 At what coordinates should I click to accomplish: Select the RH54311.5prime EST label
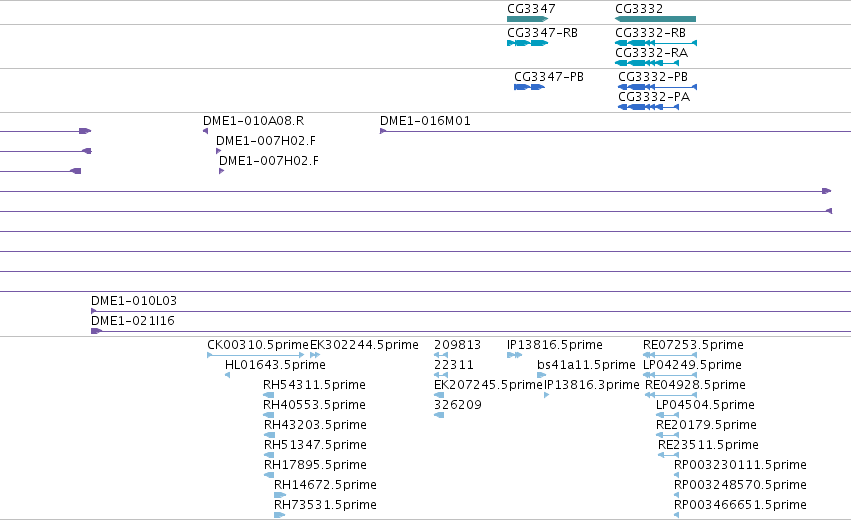pos(314,385)
